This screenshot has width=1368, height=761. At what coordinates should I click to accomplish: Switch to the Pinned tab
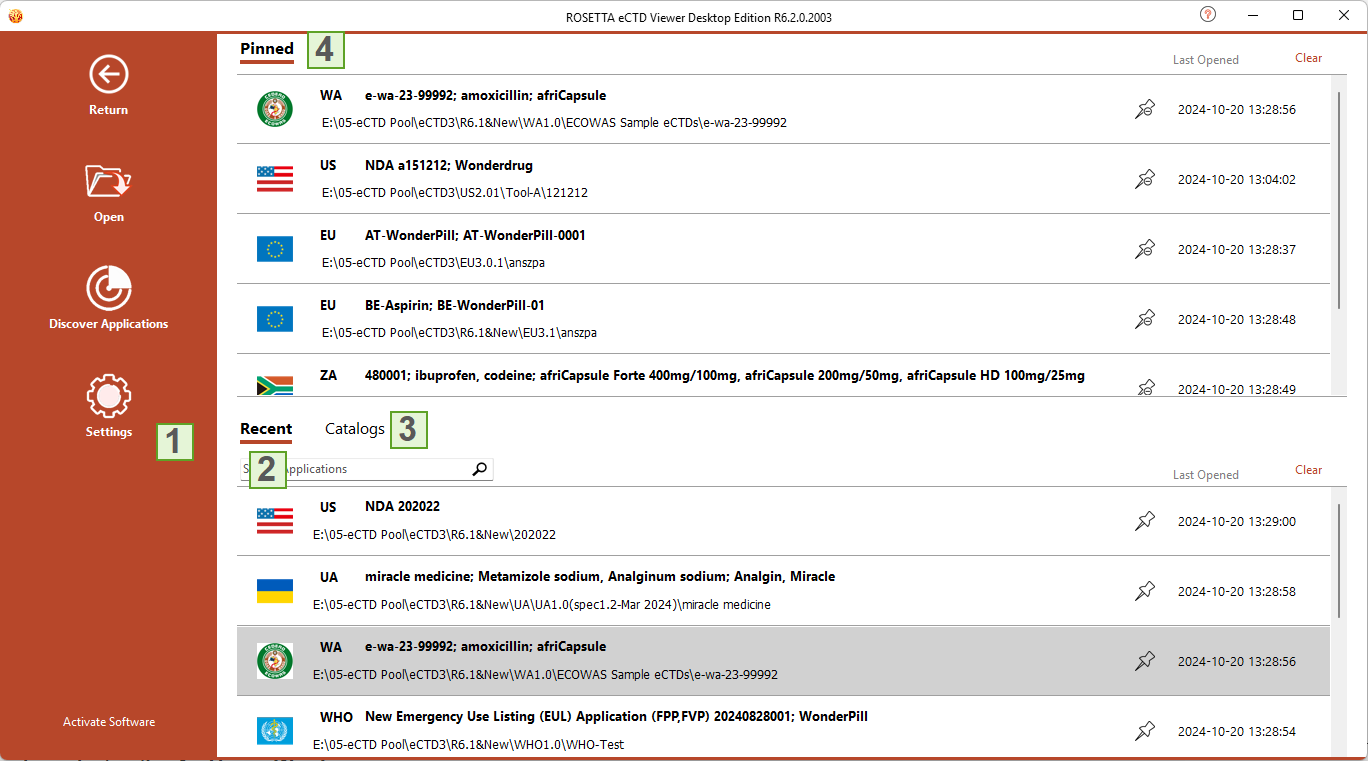pyautogui.click(x=267, y=49)
